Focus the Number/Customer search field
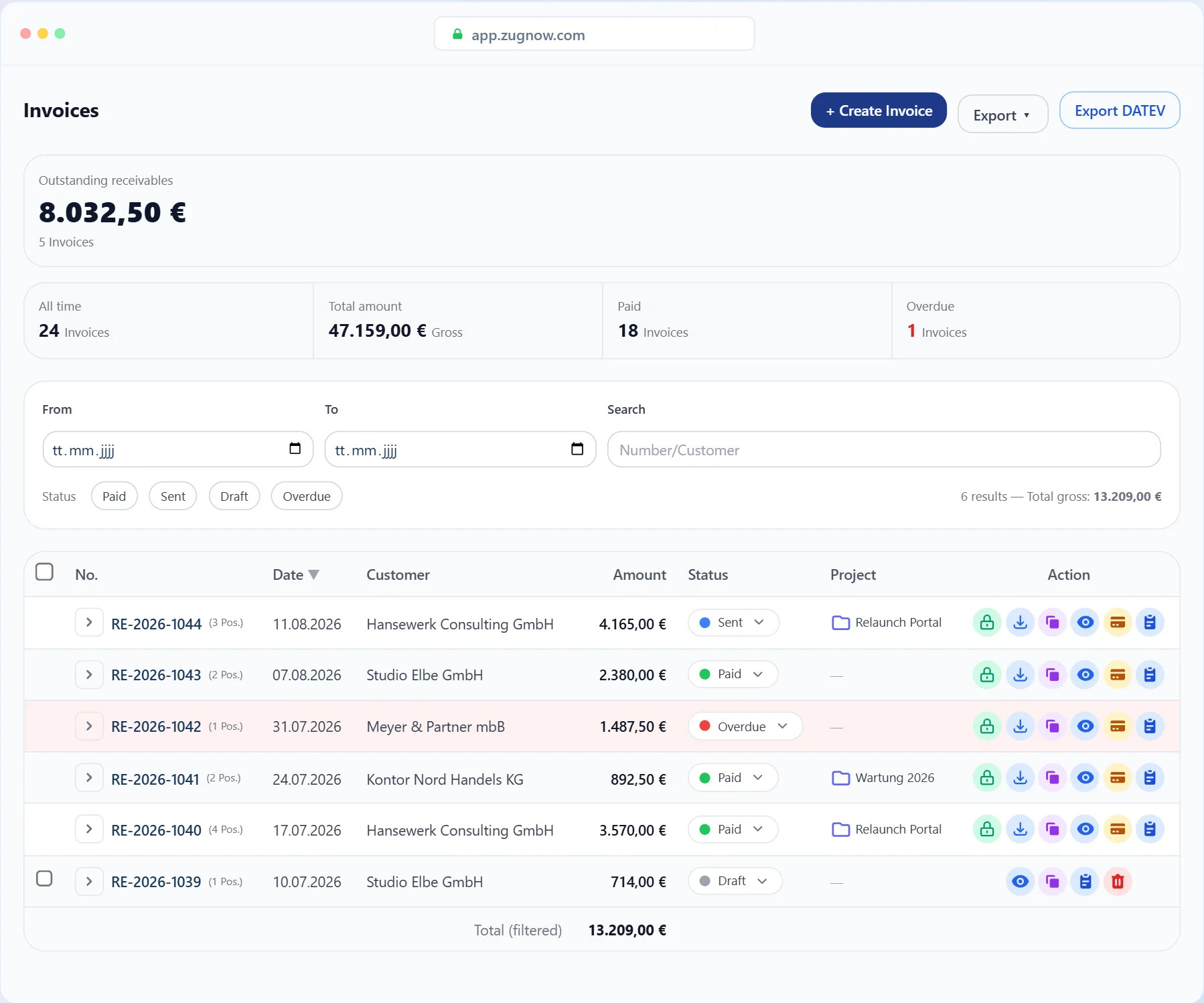Image resolution: width=1204 pixels, height=1003 pixels. click(x=884, y=449)
